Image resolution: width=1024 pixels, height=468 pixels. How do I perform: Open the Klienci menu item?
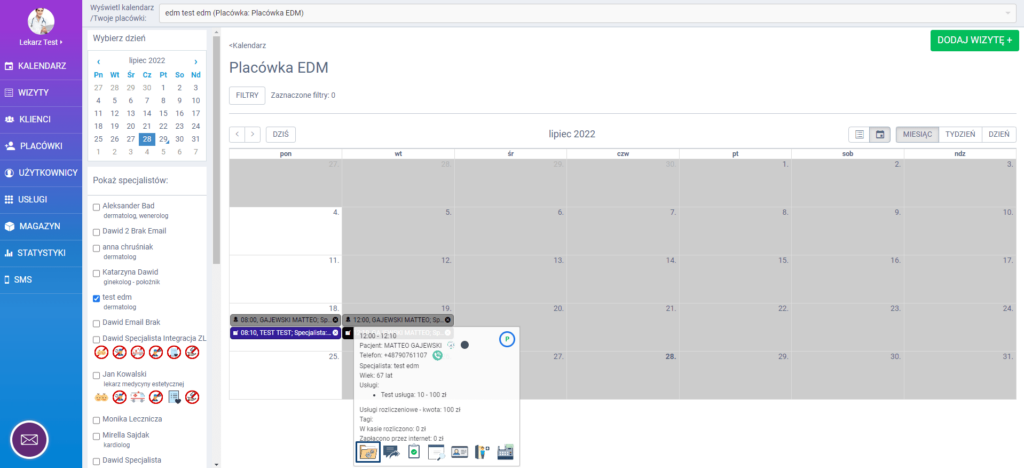pyautogui.click(x=40, y=119)
